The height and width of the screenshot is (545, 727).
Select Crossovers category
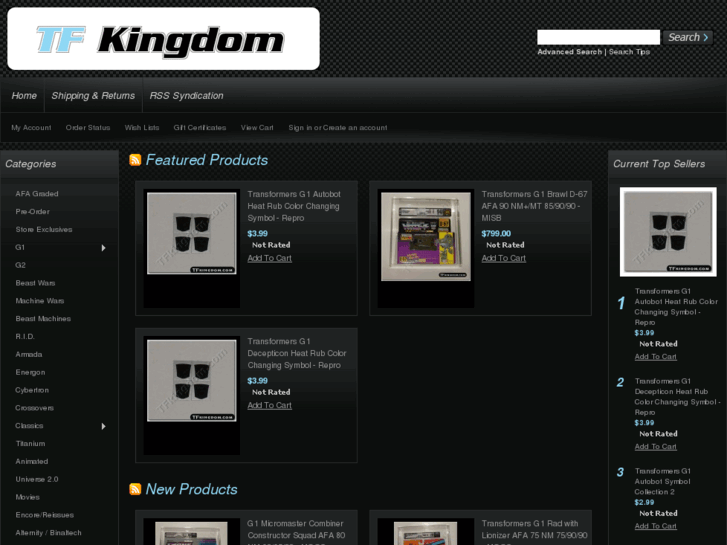click(x=34, y=408)
